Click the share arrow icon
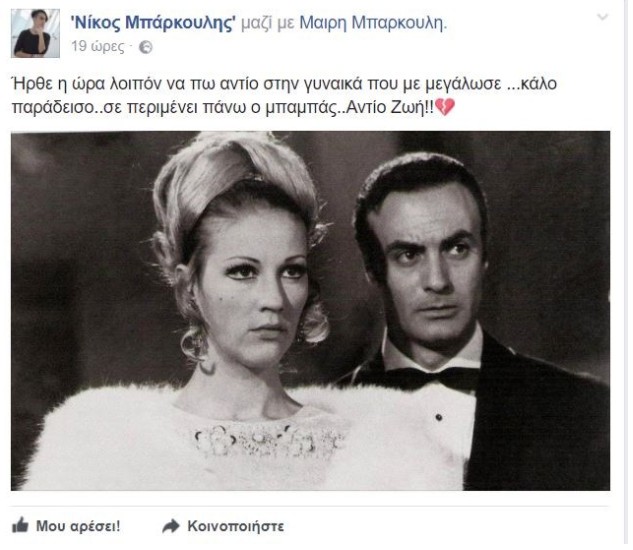 pyautogui.click(x=170, y=526)
